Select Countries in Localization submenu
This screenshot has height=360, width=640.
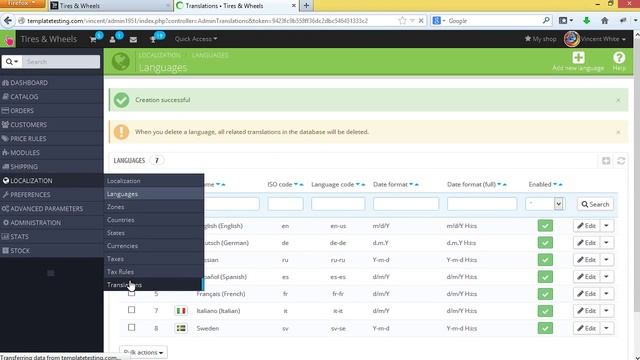coord(153,220)
